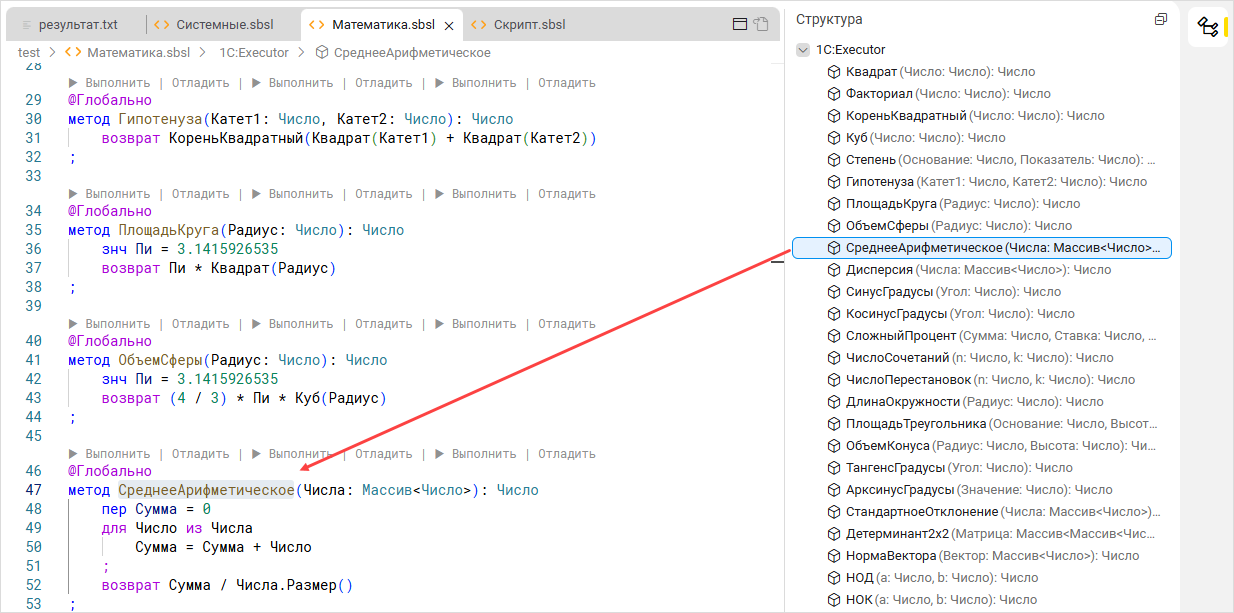Click first Отладить link above ПлощадьКруга method
This screenshot has width=1234, height=613.
coord(200,194)
